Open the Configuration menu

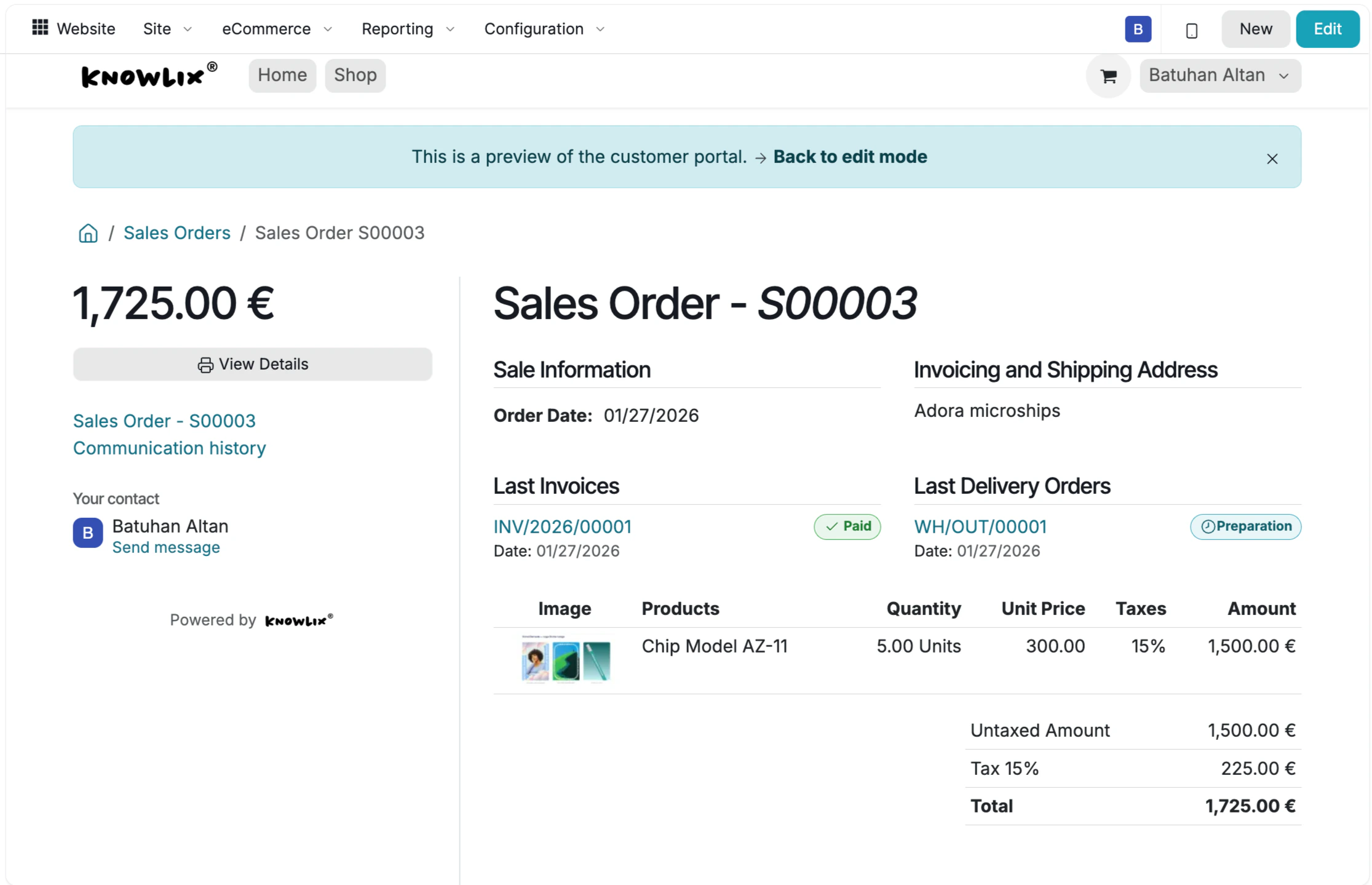544,28
